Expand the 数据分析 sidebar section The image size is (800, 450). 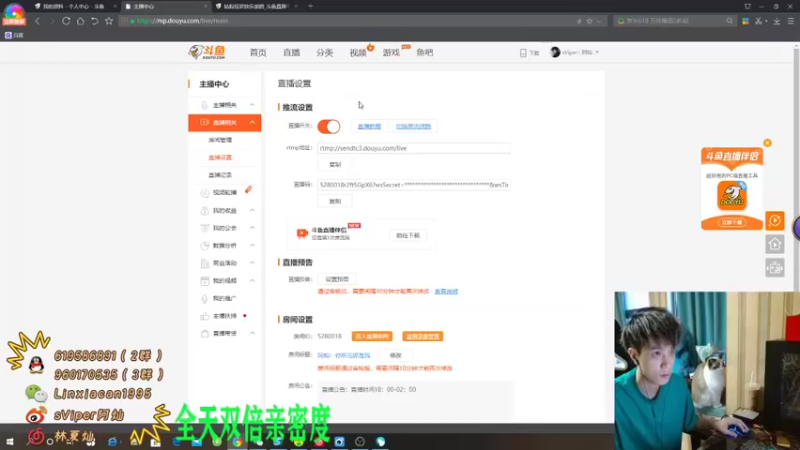[x=252, y=245]
